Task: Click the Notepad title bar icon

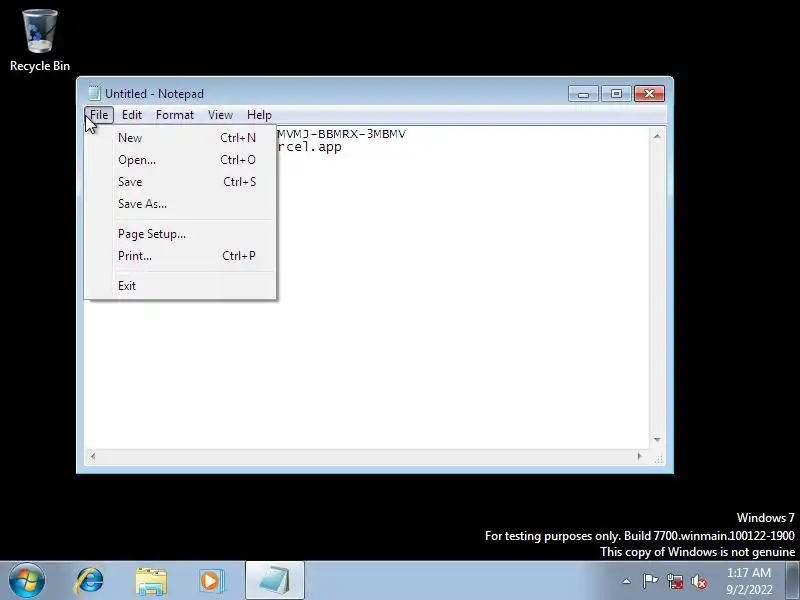Action: [x=94, y=93]
